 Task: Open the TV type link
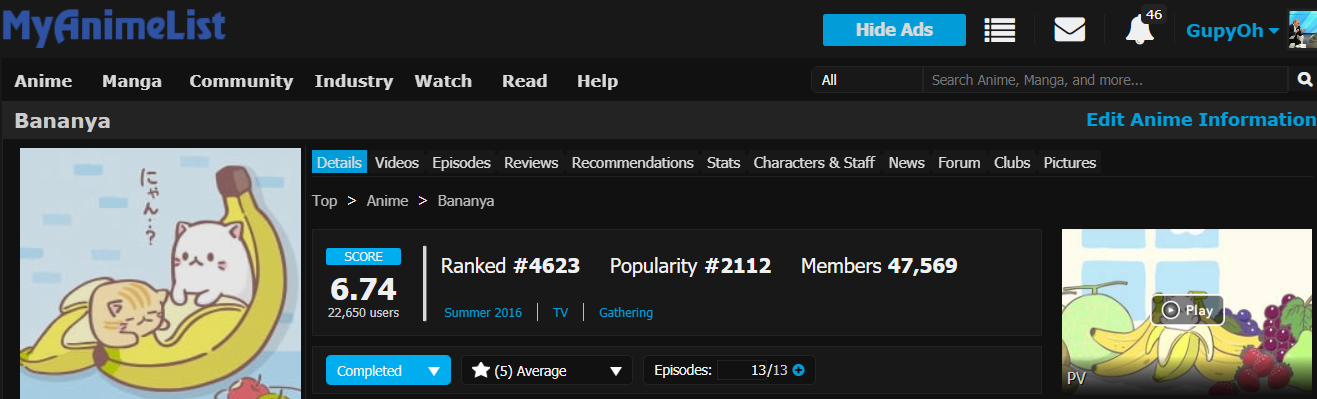click(560, 313)
